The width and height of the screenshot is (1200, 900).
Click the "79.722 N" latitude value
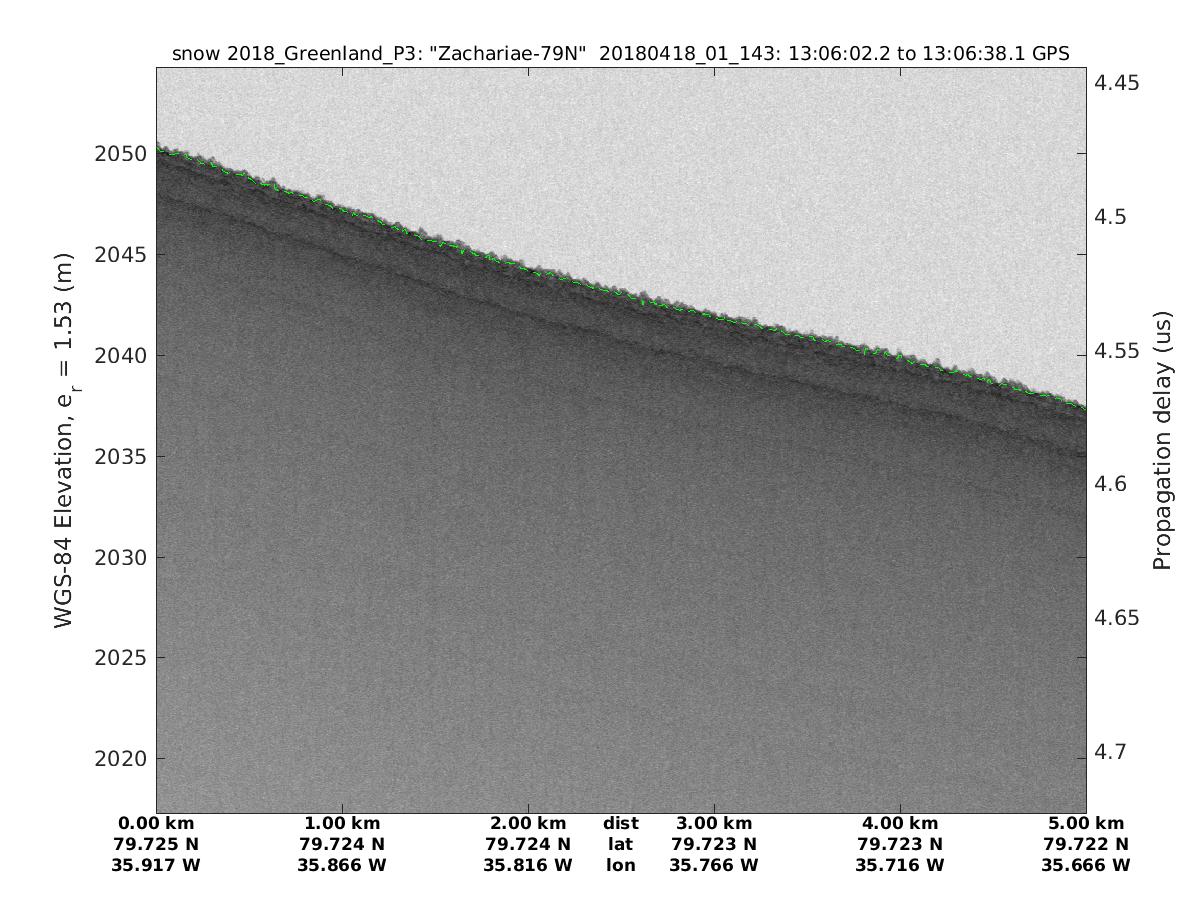pos(1086,845)
